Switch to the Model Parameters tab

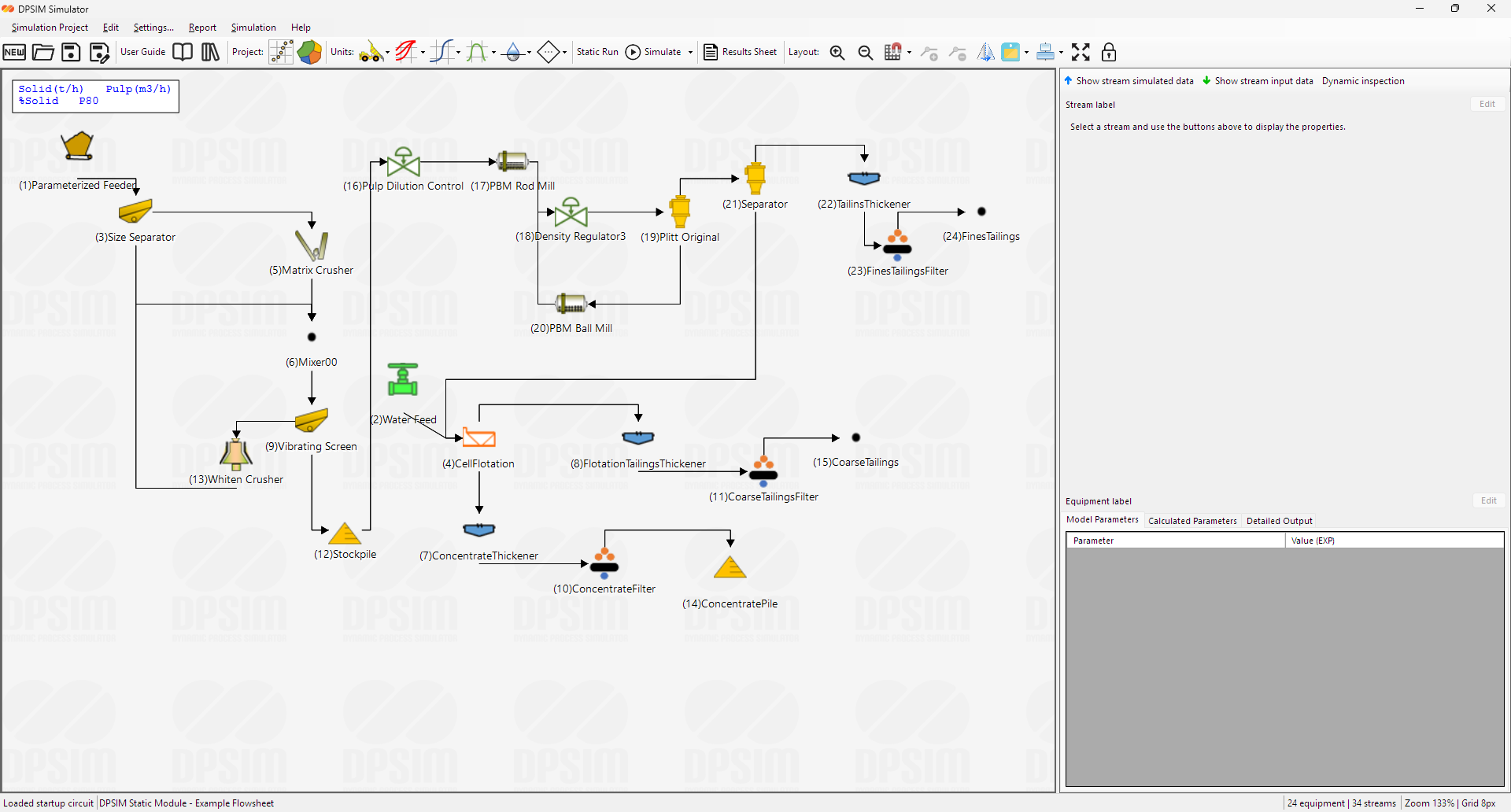[1102, 520]
